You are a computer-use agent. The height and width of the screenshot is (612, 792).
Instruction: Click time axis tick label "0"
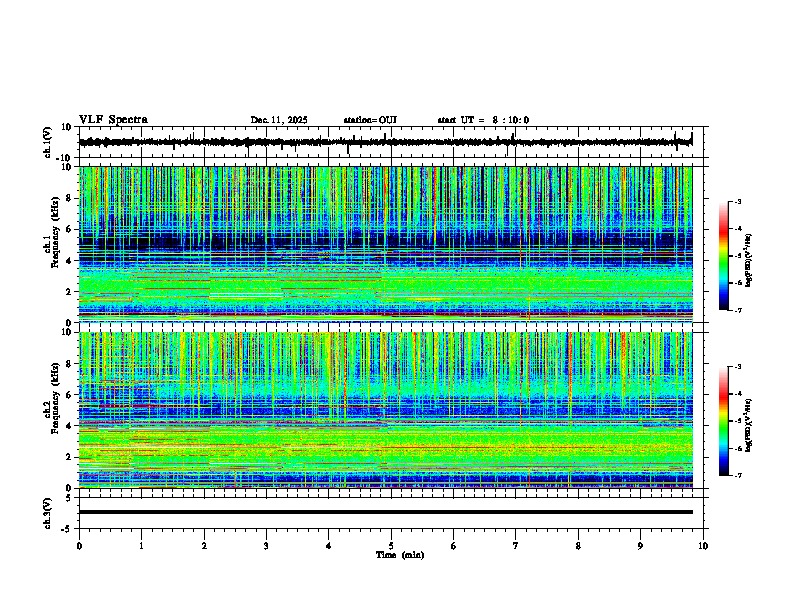click(x=79, y=546)
